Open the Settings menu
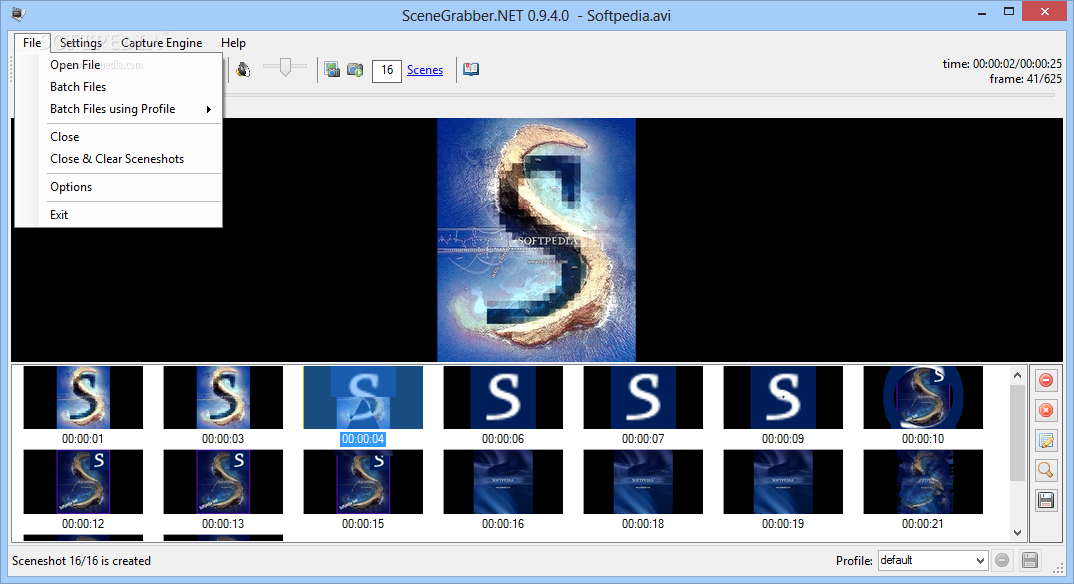Image resolution: width=1074 pixels, height=584 pixels. coord(81,42)
